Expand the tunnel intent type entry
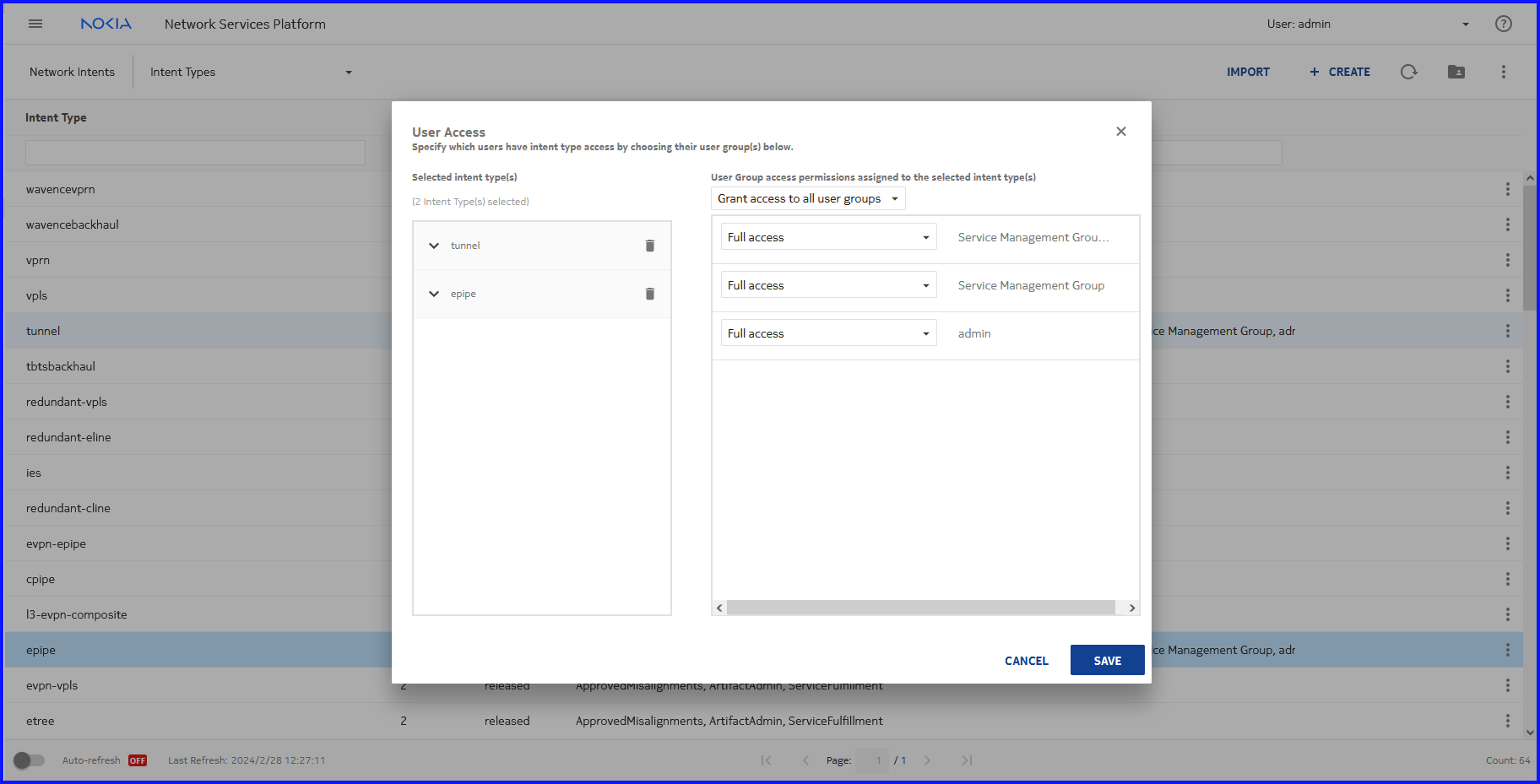The width and height of the screenshot is (1540, 784). click(x=434, y=246)
